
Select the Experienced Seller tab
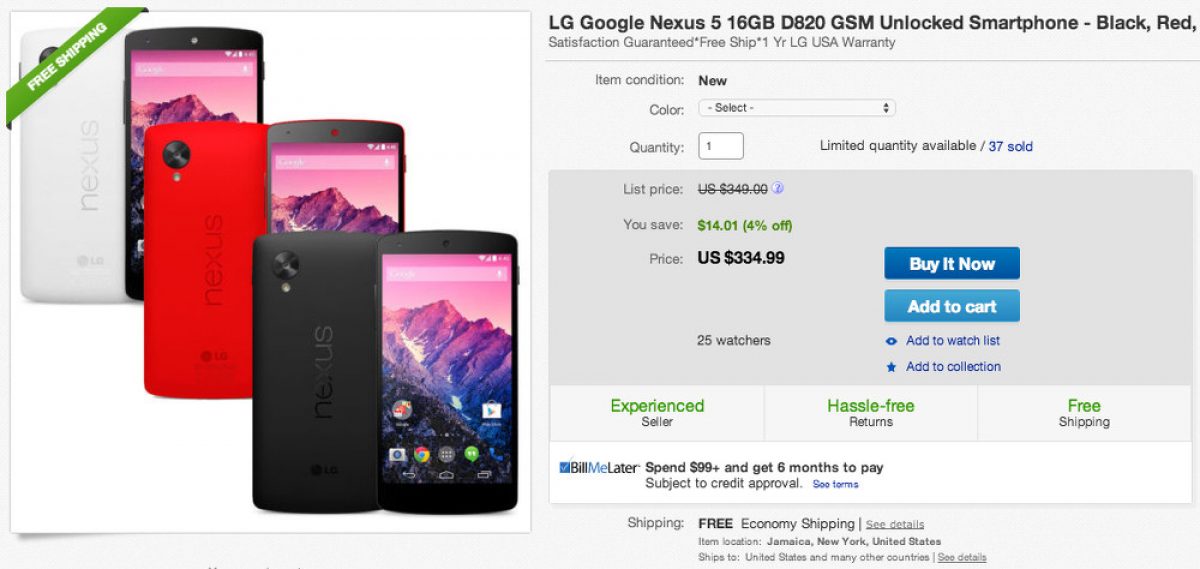coord(657,412)
